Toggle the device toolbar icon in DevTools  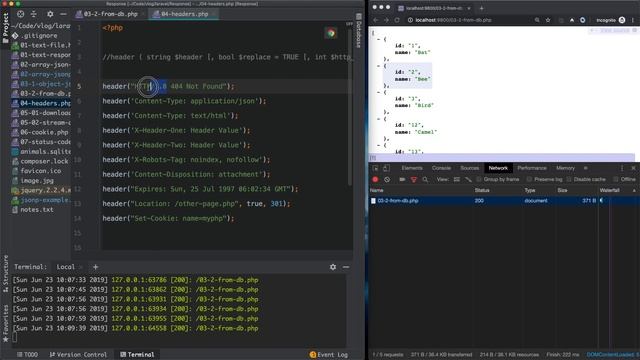point(386,168)
